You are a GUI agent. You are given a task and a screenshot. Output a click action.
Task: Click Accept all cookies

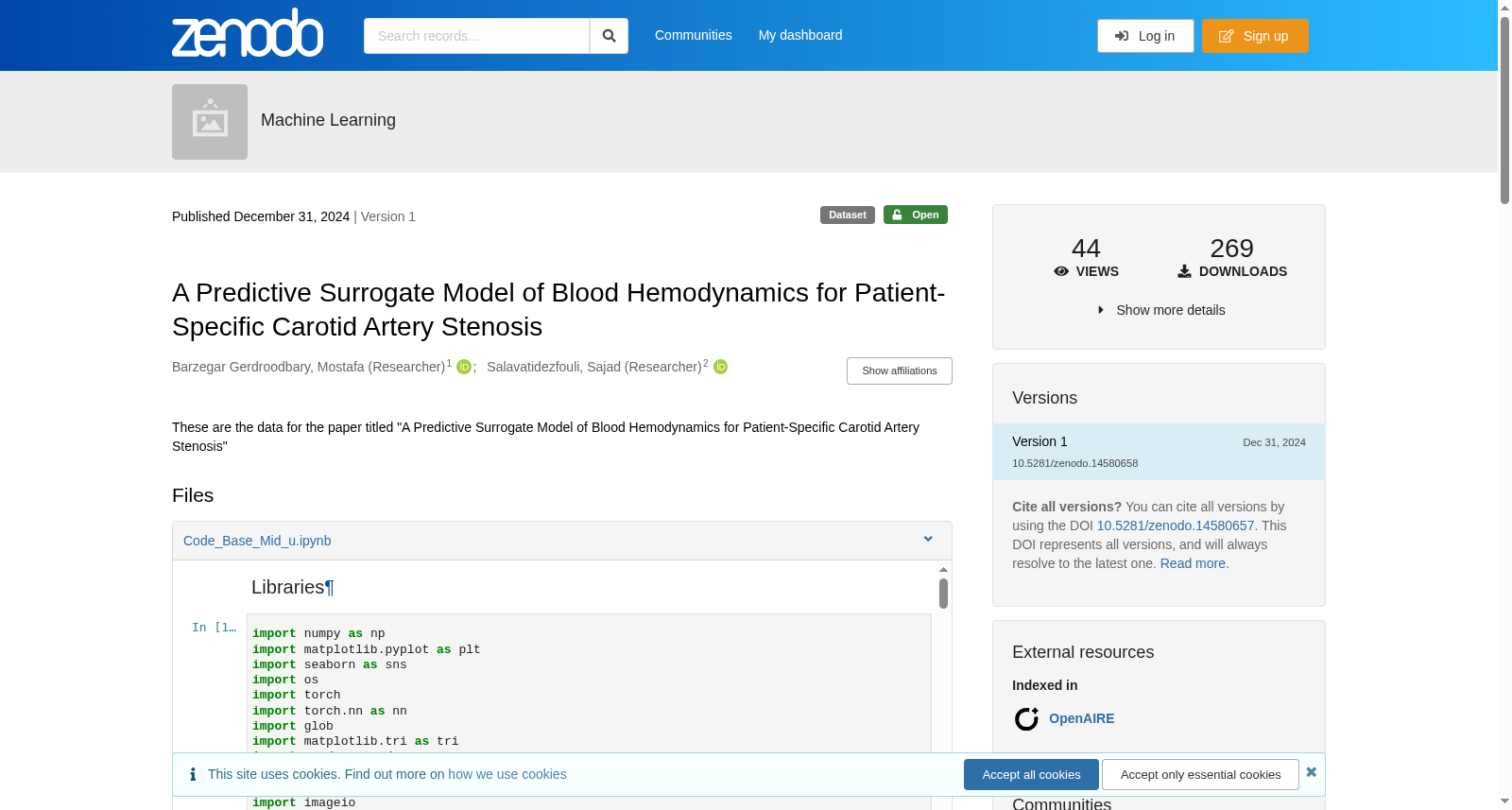pyautogui.click(x=1031, y=774)
